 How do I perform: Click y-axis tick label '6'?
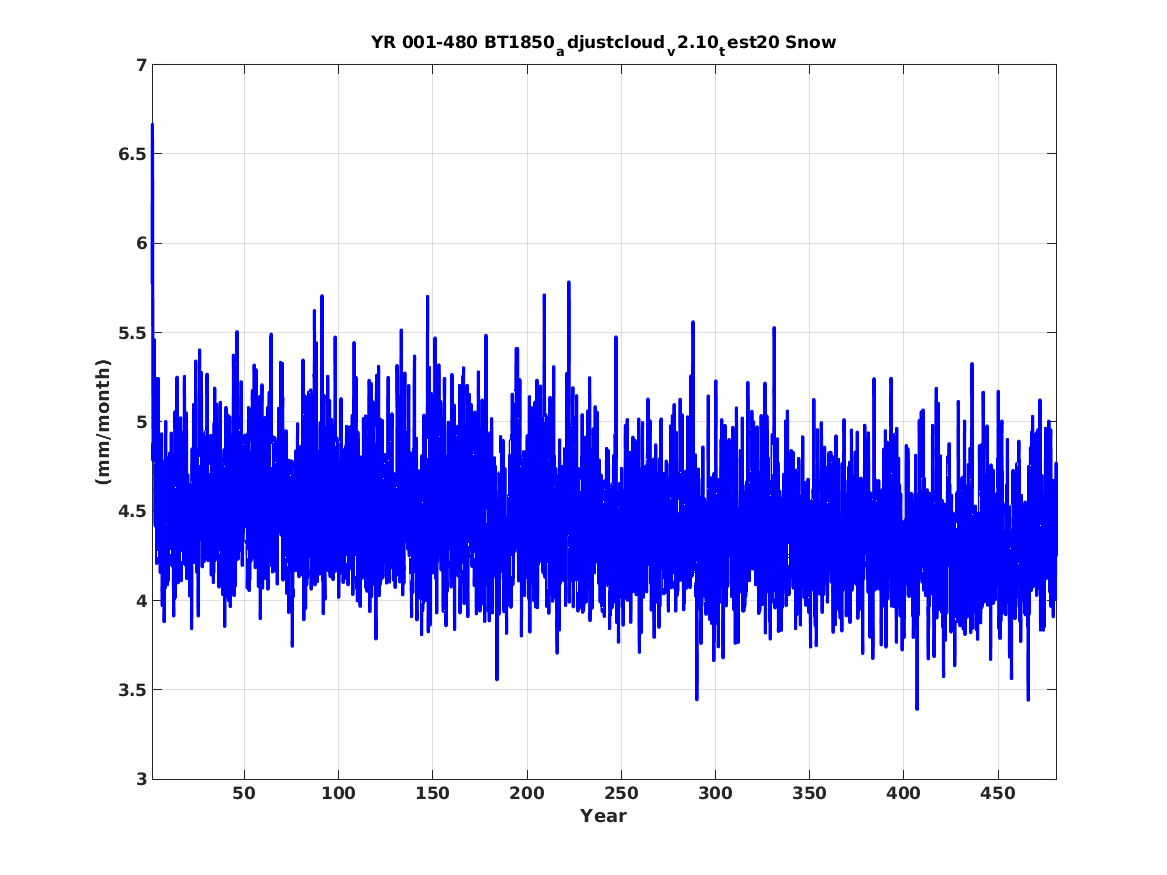click(141, 244)
